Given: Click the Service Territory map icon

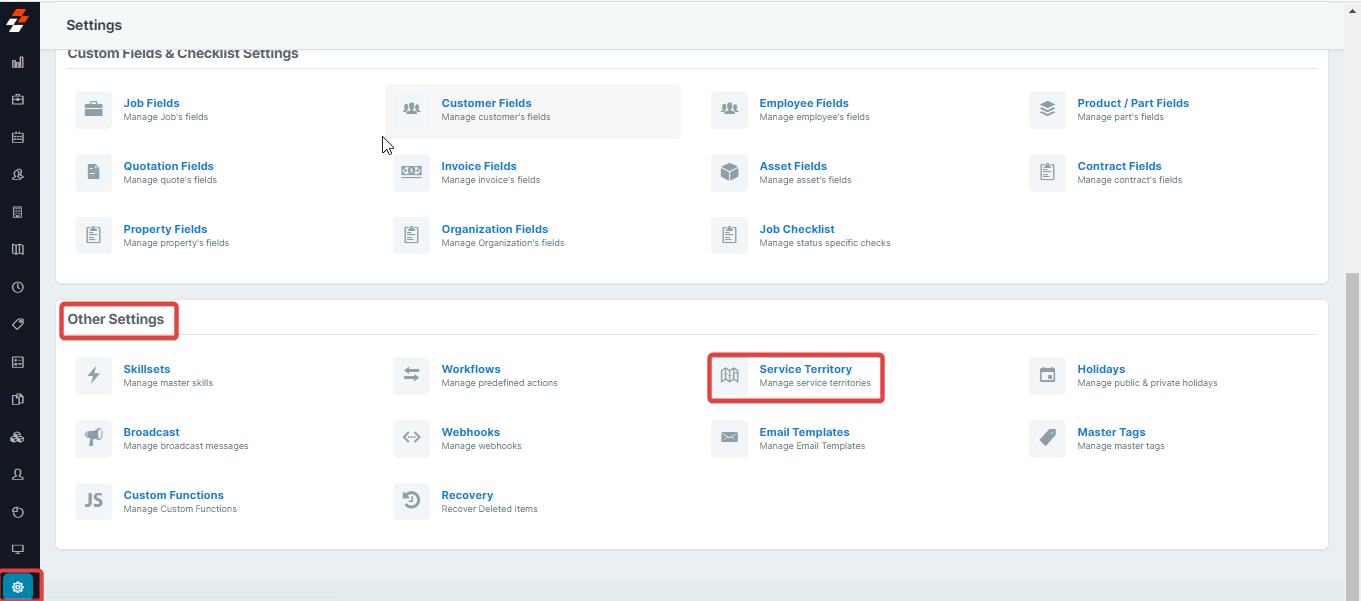Looking at the screenshot, I should pyautogui.click(x=729, y=376).
